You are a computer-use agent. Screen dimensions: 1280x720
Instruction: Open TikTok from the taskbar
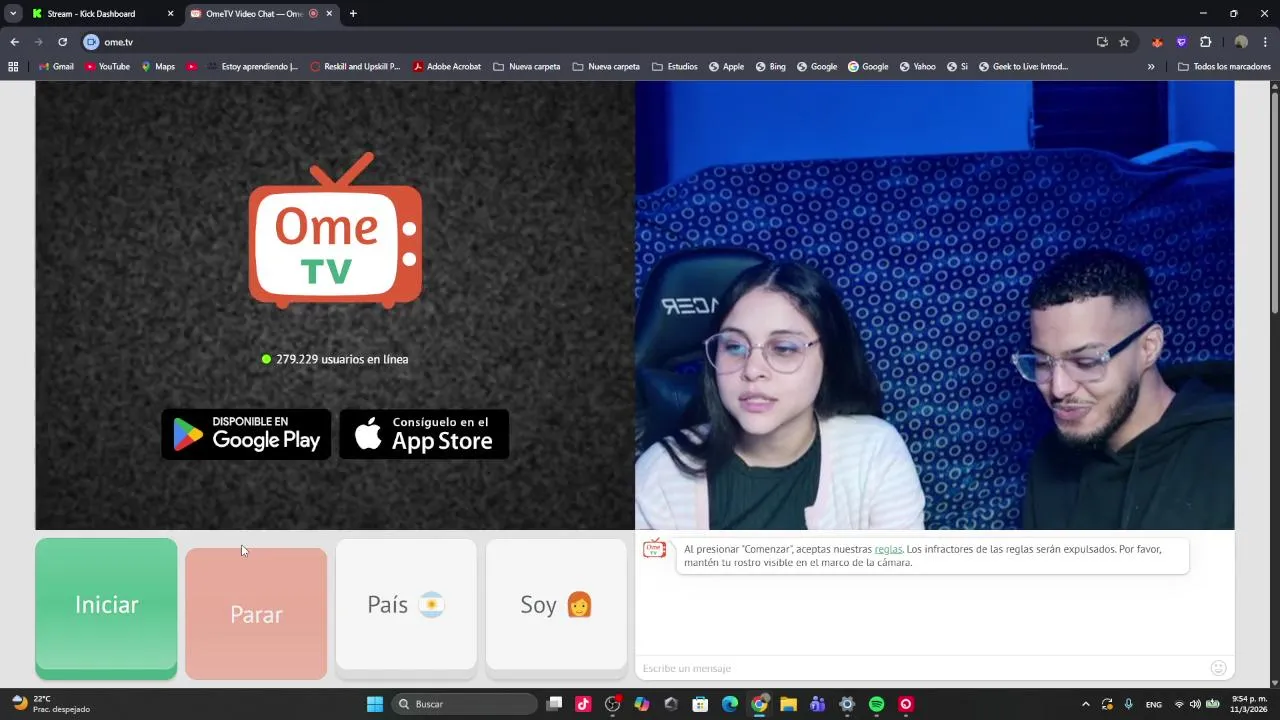pos(583,704)
